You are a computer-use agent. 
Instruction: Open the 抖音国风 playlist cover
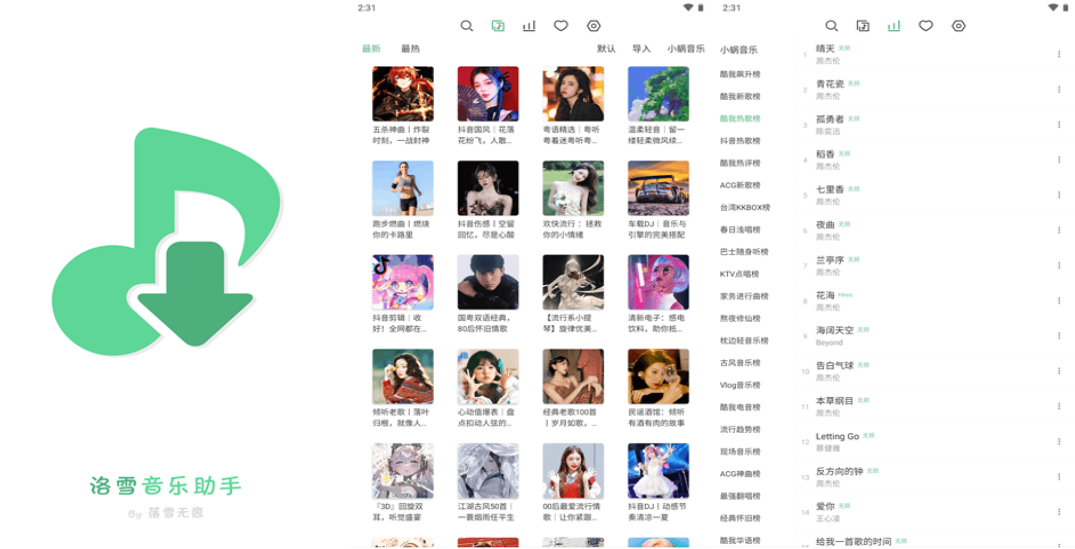coord(487,94)
